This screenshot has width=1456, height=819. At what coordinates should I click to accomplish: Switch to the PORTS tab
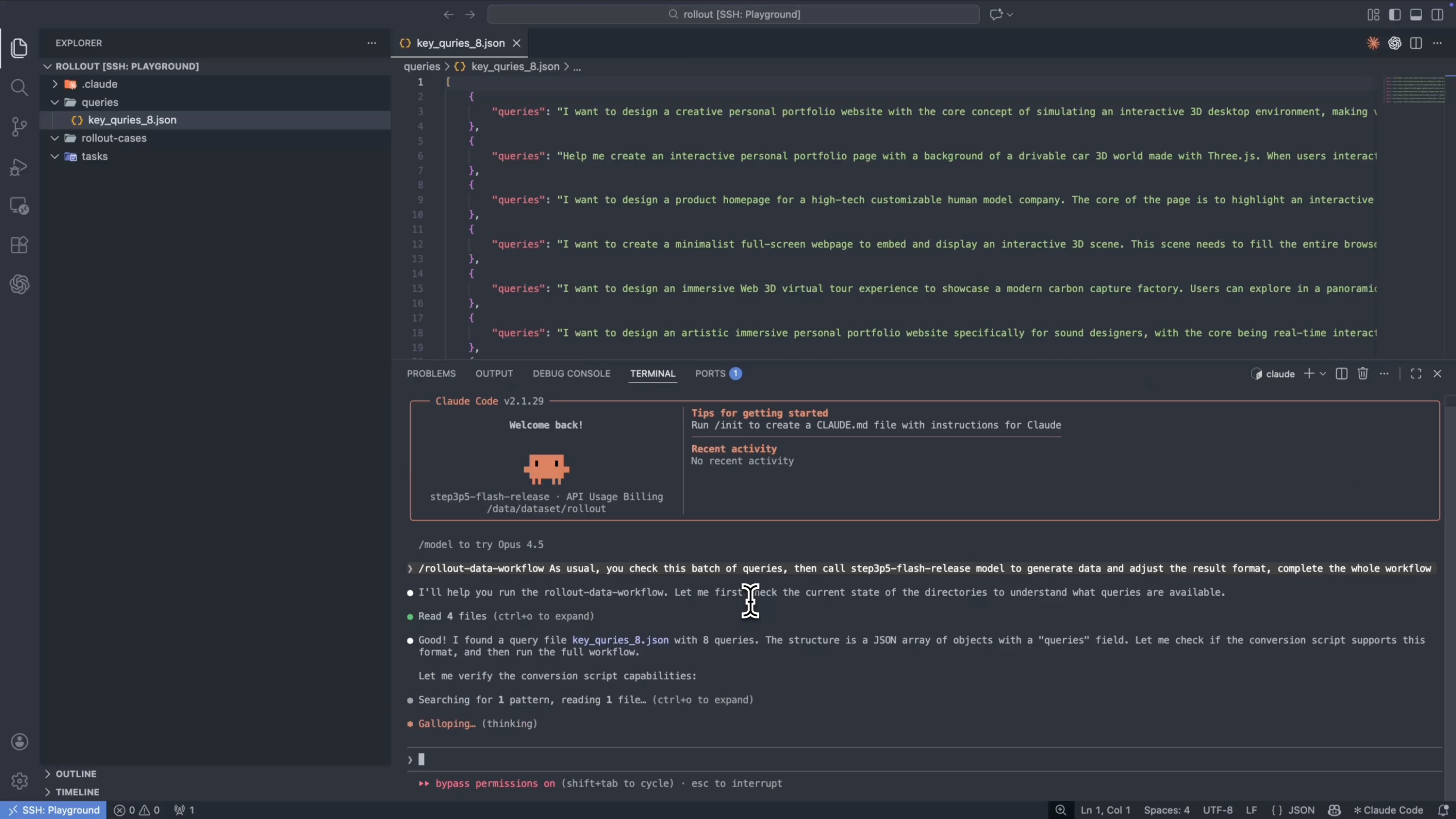coord(710,373)
